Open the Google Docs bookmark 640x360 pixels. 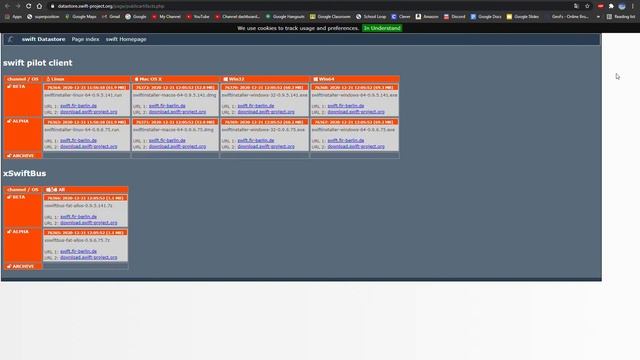[x=486, y=17]
